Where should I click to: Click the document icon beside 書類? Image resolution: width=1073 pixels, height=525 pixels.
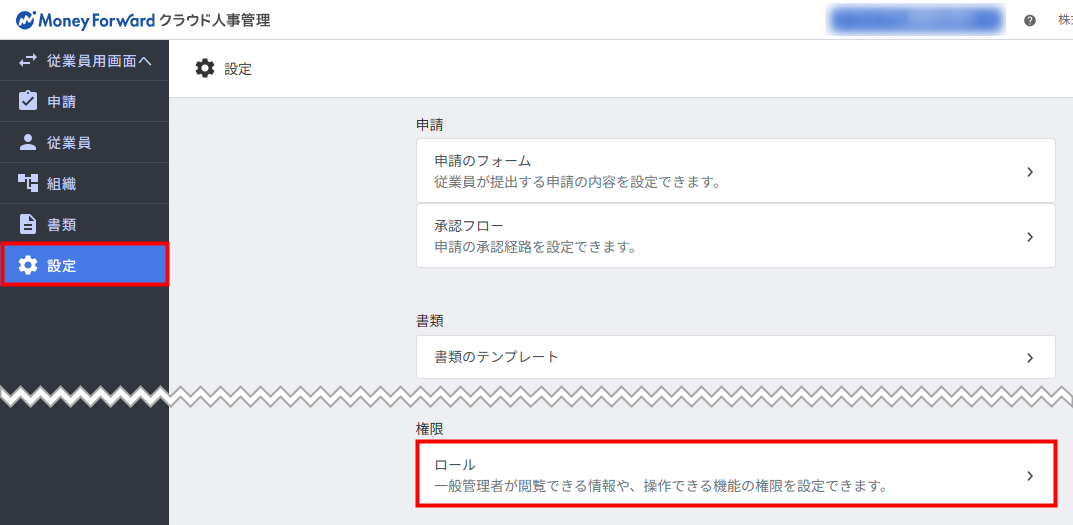(28, 224)
